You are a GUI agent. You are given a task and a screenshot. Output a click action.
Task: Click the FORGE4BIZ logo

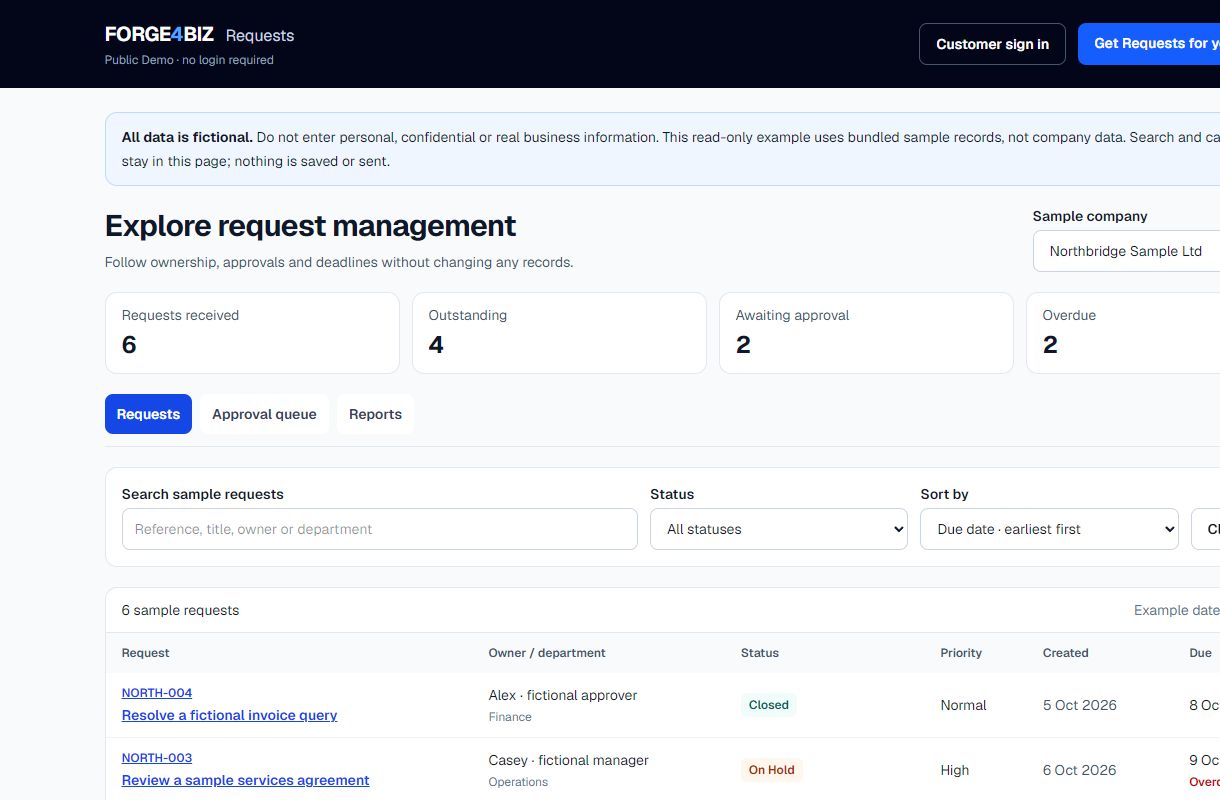[159, 35]
